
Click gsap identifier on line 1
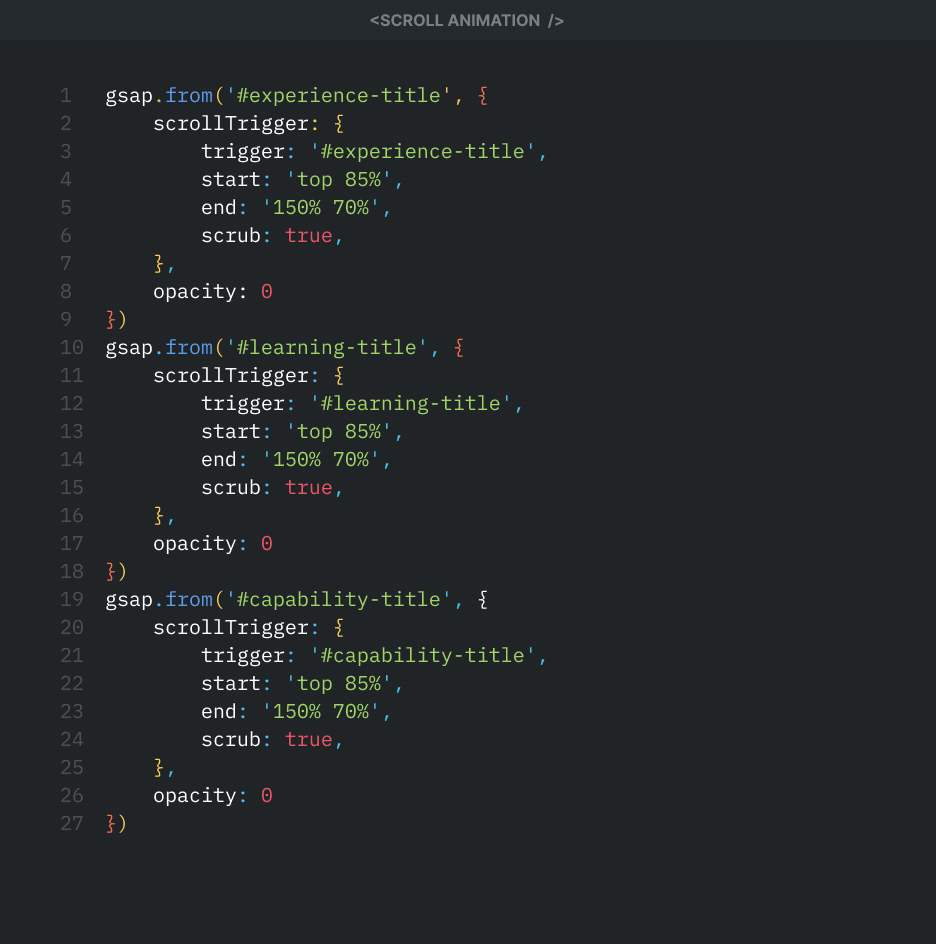[x=129, y=96]
